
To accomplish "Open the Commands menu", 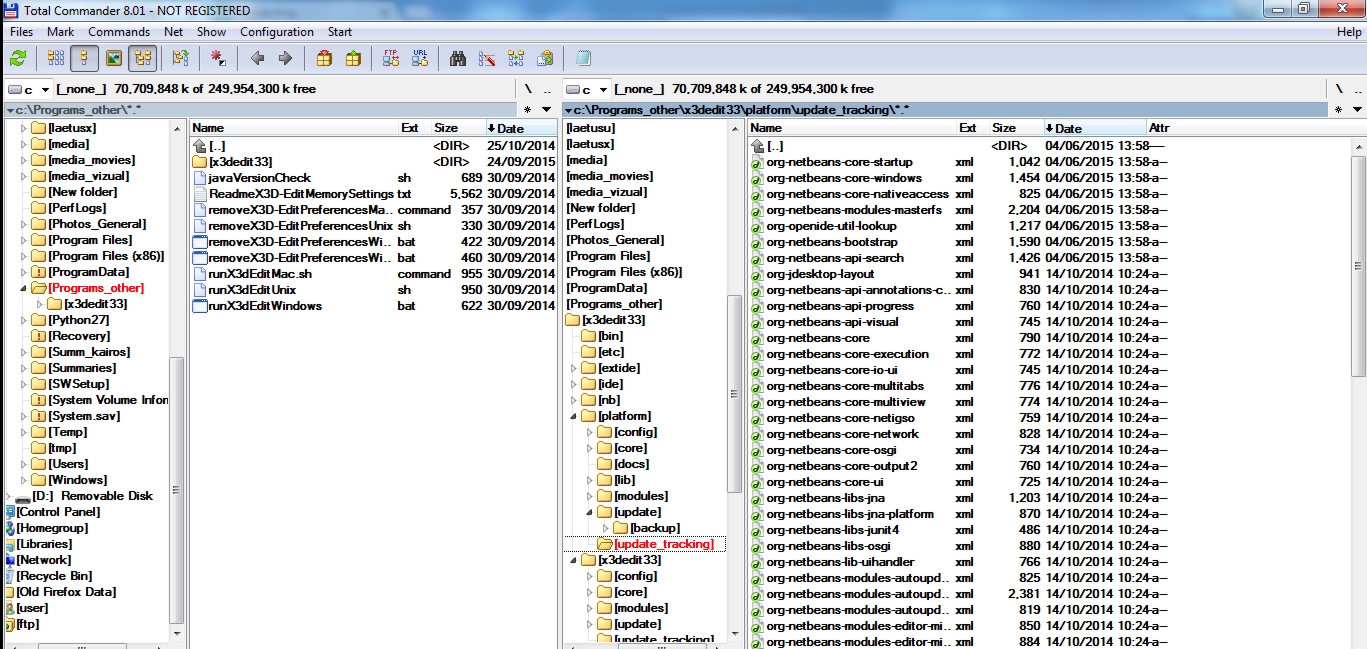I will (118, 32).
